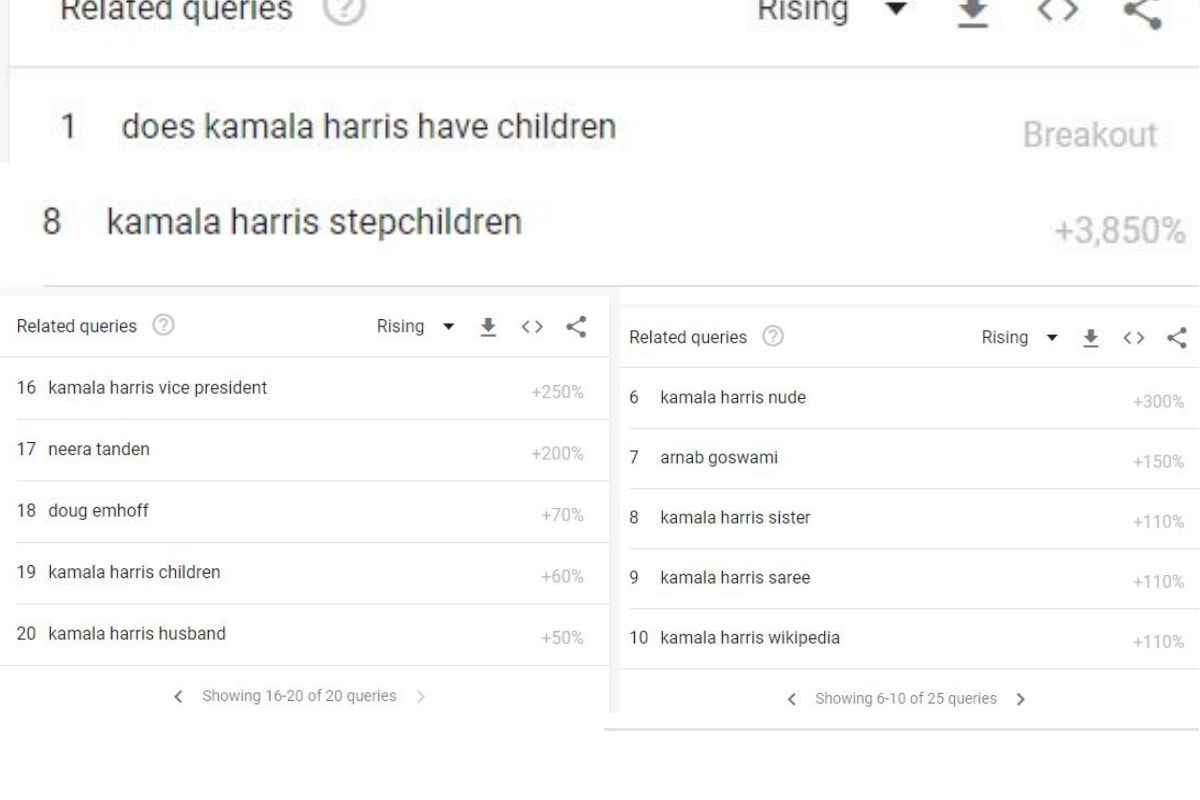Open embed icon in lower-right panel
This screenshot has height=800, width=1200.
pyautogui.click(x=1134, y=338)
